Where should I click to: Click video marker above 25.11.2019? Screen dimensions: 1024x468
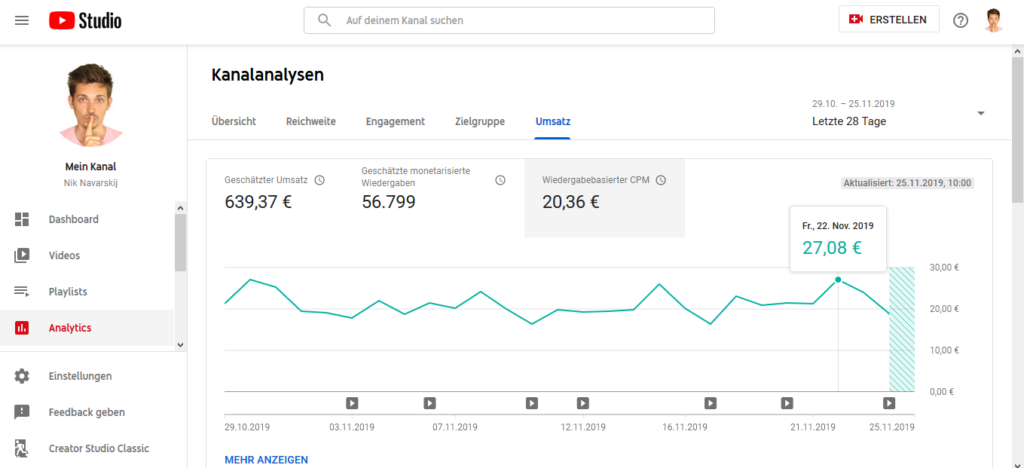click(889, 403)
